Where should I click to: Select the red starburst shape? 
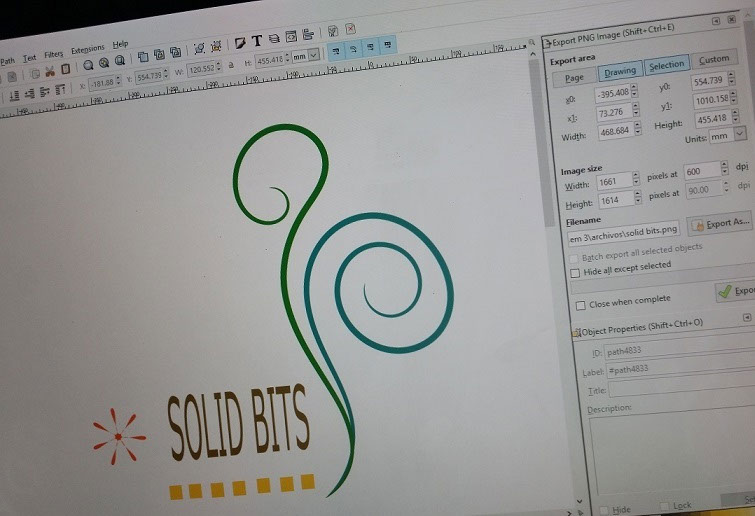pos(118,437)
